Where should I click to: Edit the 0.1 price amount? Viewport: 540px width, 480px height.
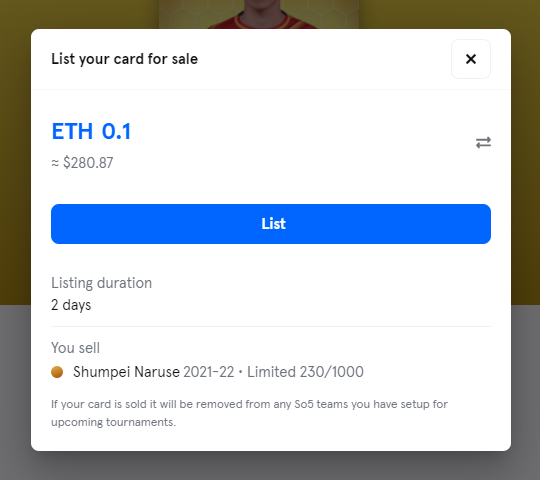click(116, 131)
